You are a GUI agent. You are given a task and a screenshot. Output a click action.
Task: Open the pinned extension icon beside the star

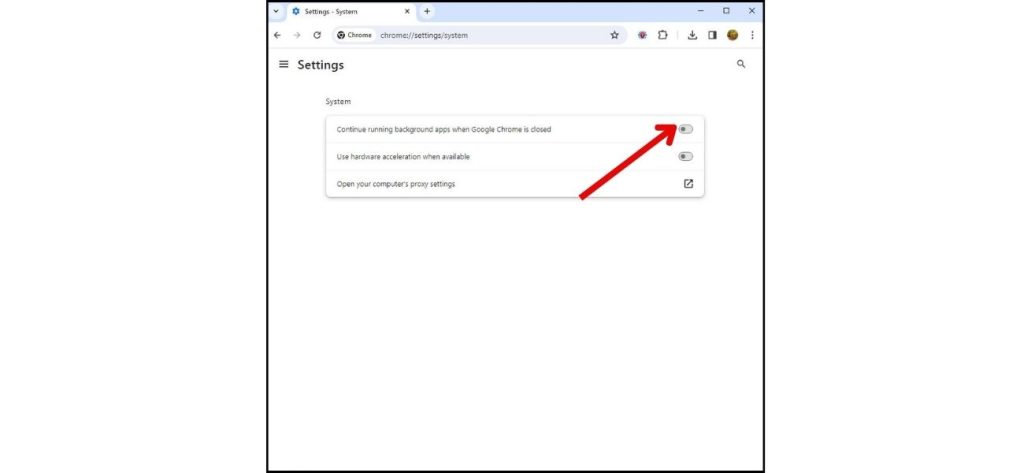tap(642, 35)
